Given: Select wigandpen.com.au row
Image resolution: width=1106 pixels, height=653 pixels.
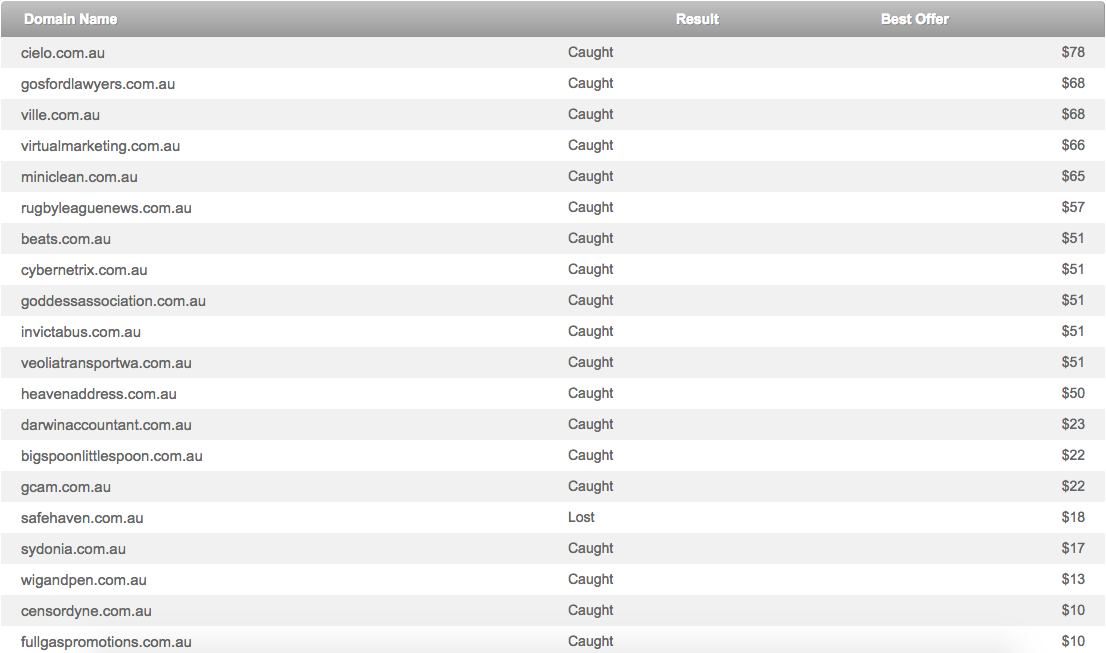Looking at the screenshot, I should click(x=553, y=580).
